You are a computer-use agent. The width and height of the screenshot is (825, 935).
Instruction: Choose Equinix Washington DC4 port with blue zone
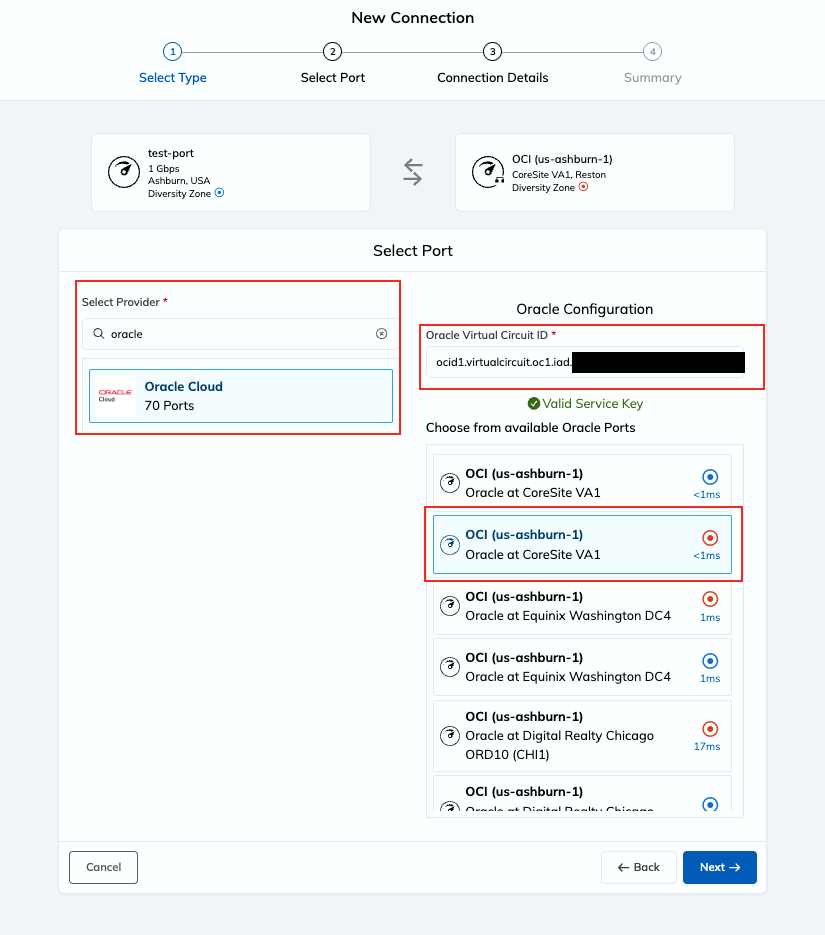(582, 667)
